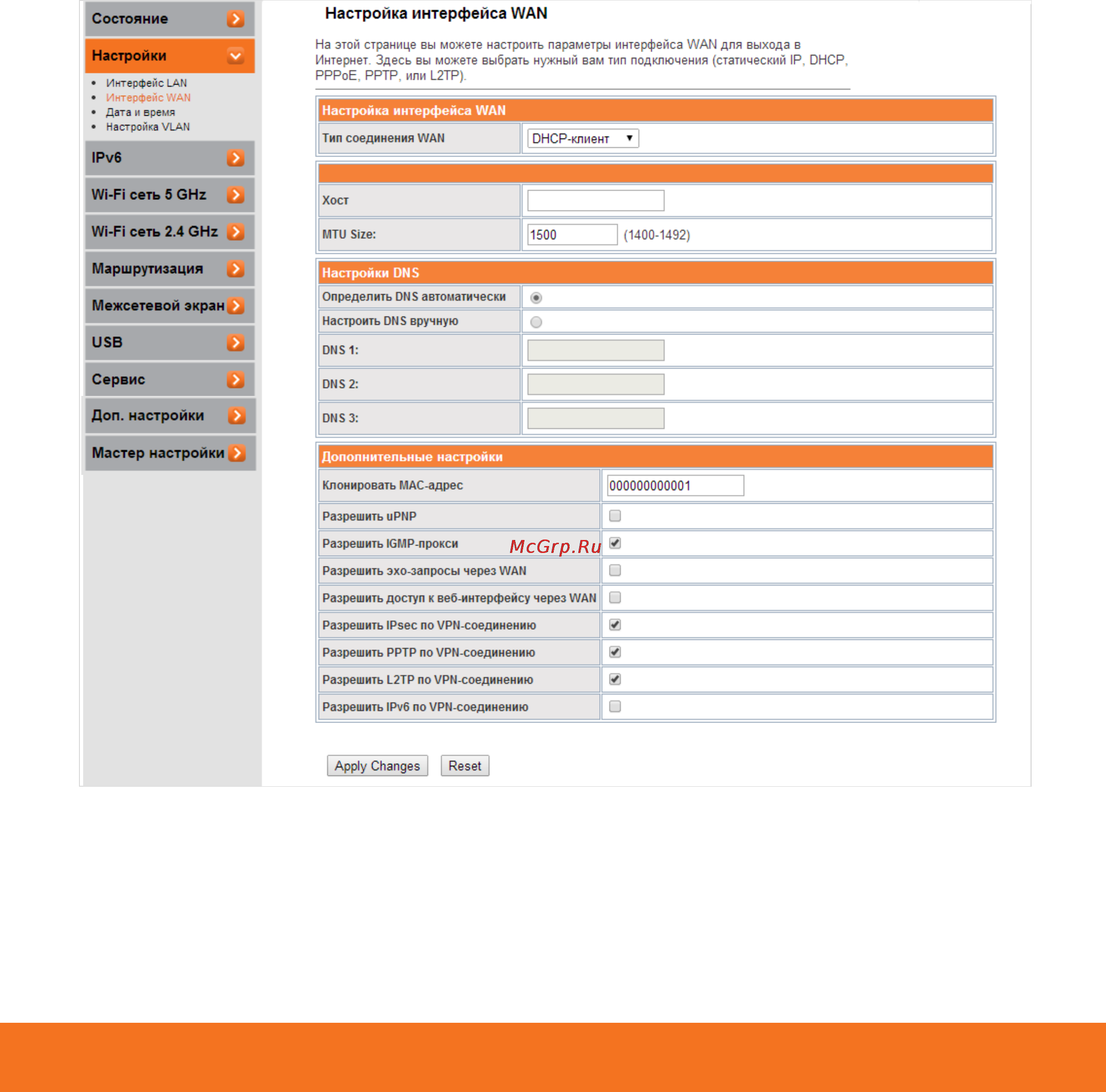
Task: Open the Маршрутизация menu section
Action: click(x=170, y=269)
